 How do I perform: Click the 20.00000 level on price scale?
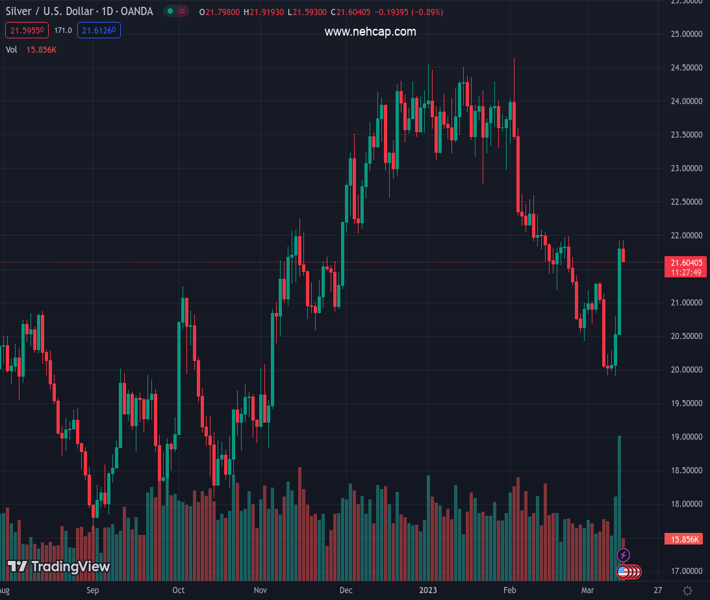click(684, 370)
